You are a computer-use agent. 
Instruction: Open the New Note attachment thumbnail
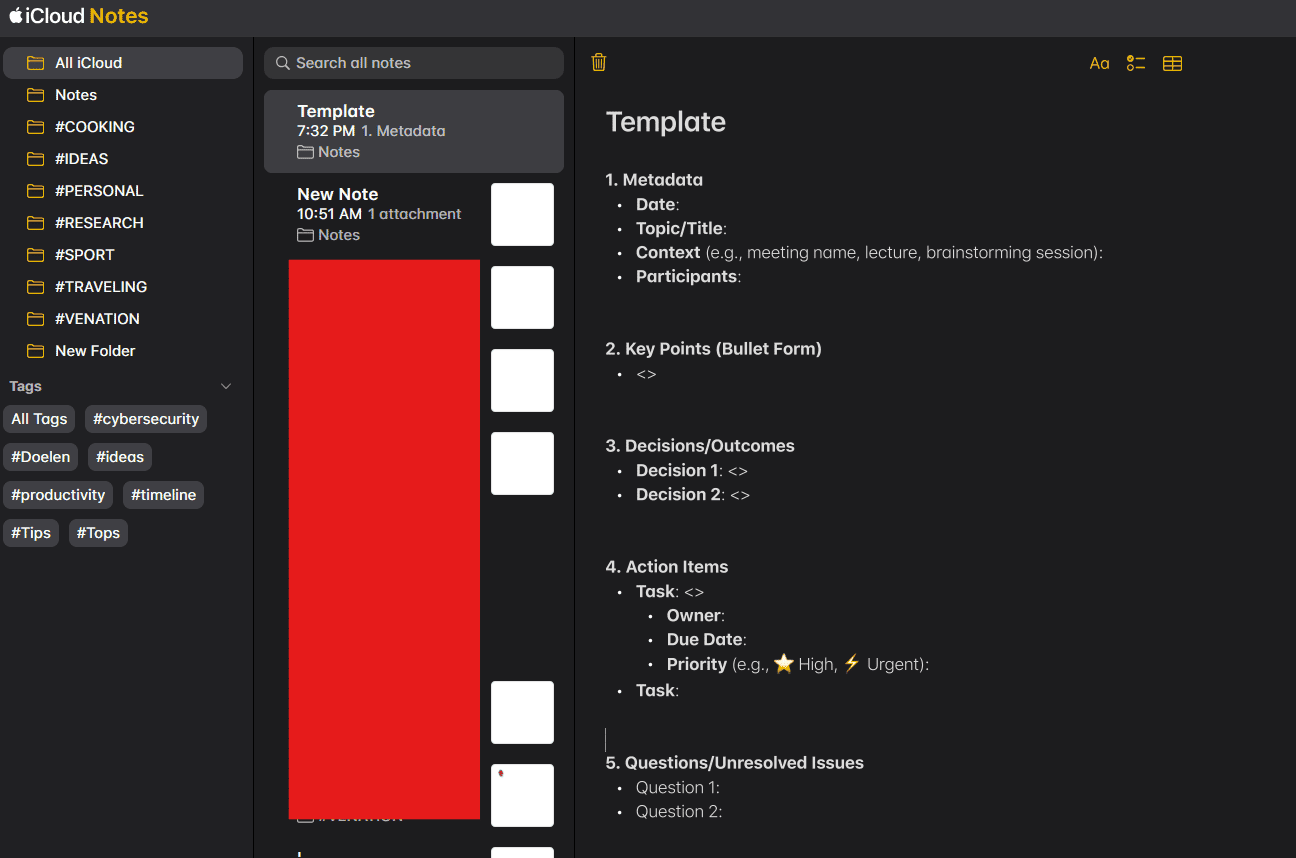coord(522,214)
